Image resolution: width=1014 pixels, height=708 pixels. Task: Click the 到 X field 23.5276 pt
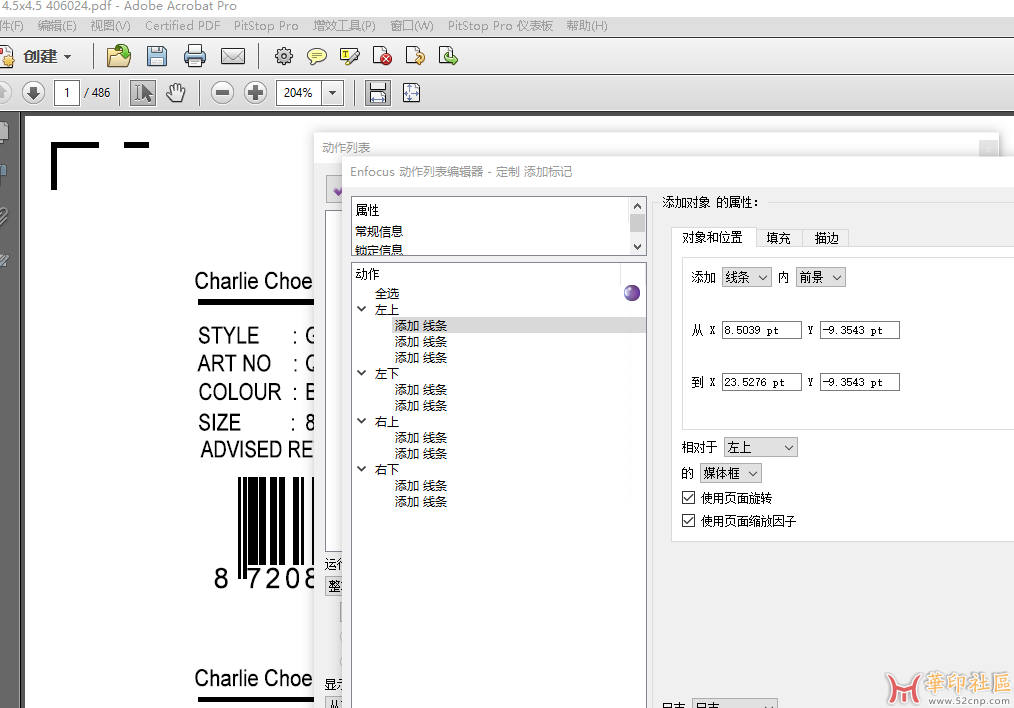tap(761, 382)
